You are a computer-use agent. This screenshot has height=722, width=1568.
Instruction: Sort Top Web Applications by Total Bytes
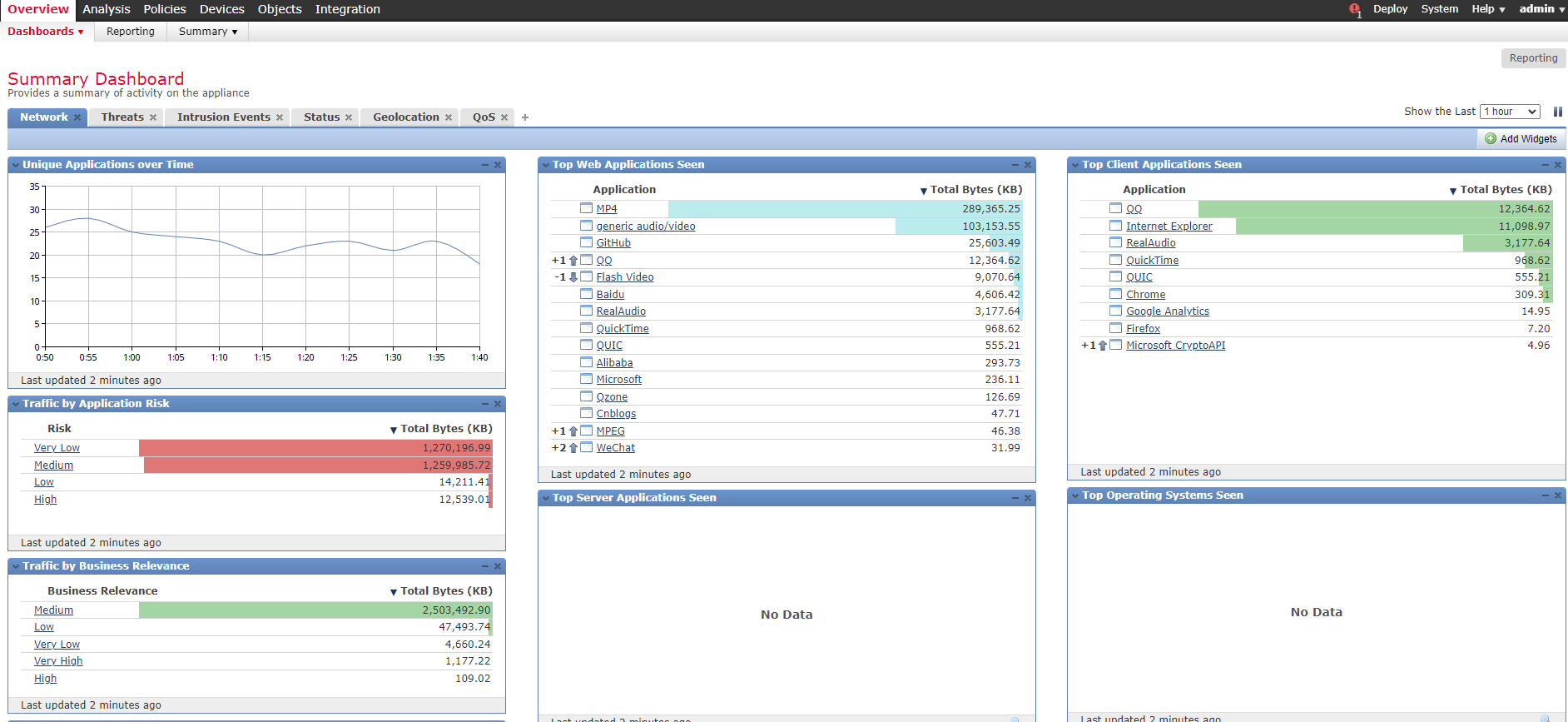[971, 190]
